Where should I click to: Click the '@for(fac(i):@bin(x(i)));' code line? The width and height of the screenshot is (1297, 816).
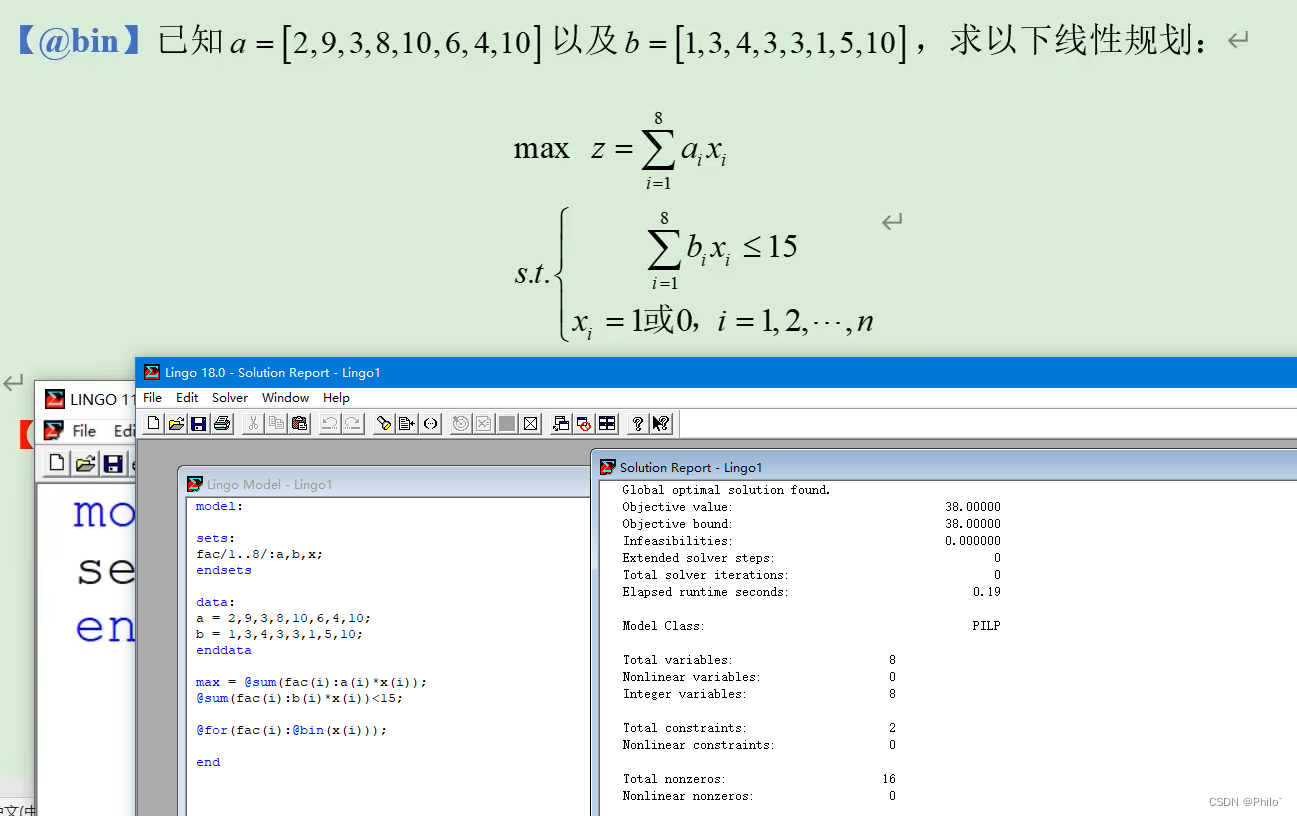[x=291, y=730]
